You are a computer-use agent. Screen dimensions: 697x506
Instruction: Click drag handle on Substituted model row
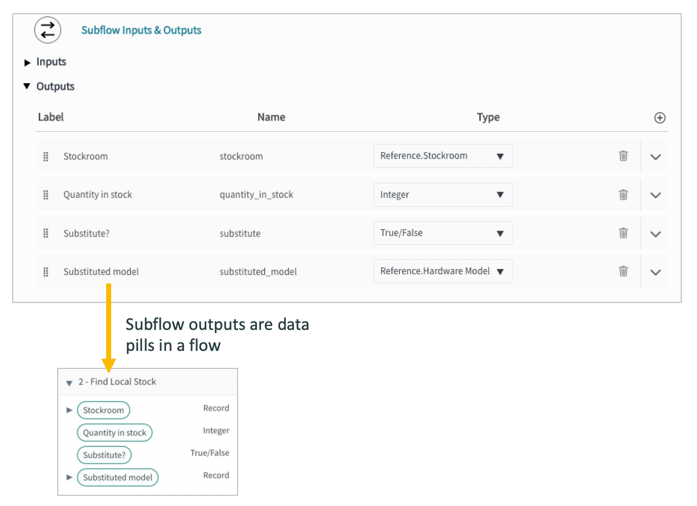pos(46,272)
